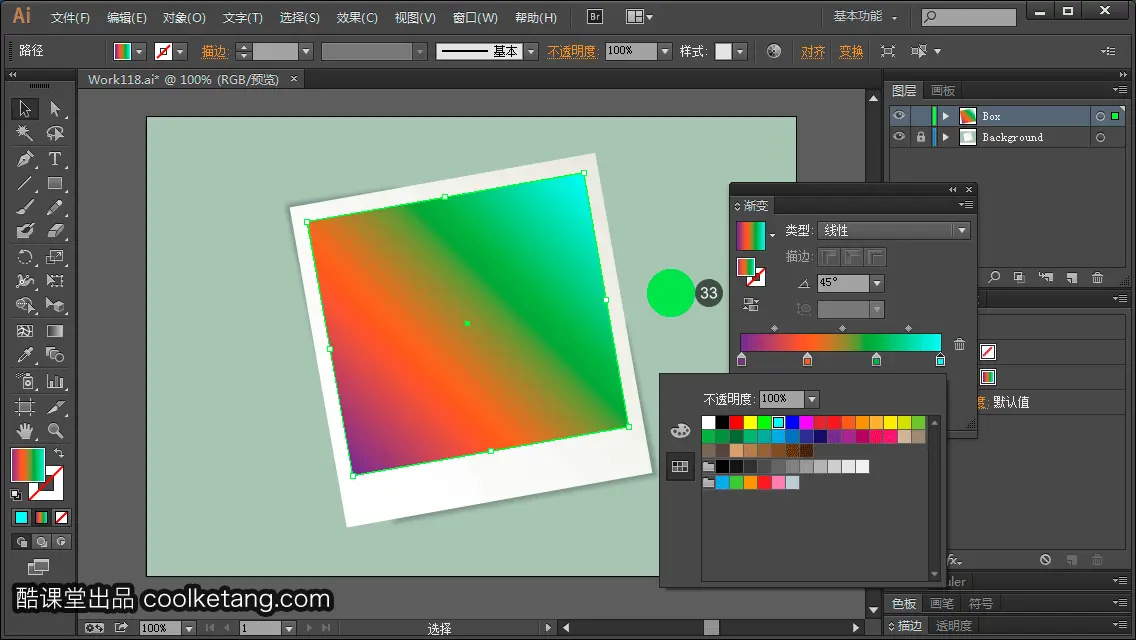Select the Pen tool

coord(25,159)
